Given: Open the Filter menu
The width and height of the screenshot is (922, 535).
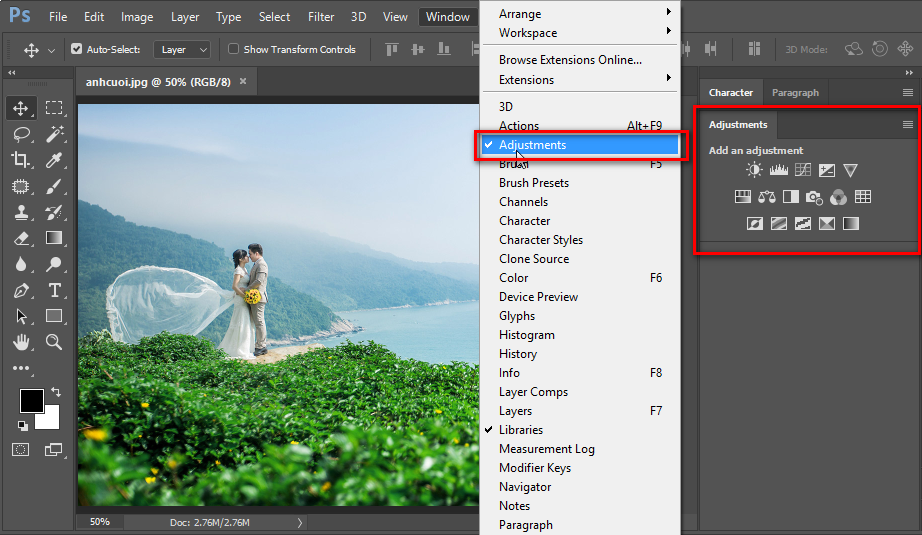Looking at the screenshot, I should point(321,17).
